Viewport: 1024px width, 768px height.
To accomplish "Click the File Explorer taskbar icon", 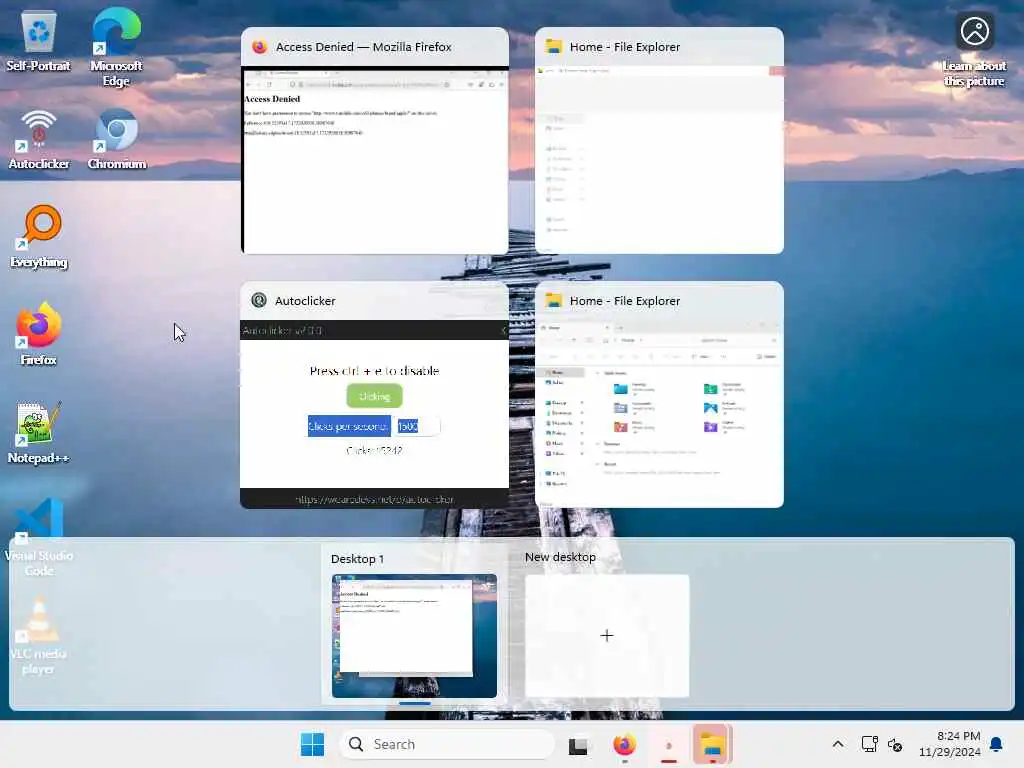I will point(712,744).
